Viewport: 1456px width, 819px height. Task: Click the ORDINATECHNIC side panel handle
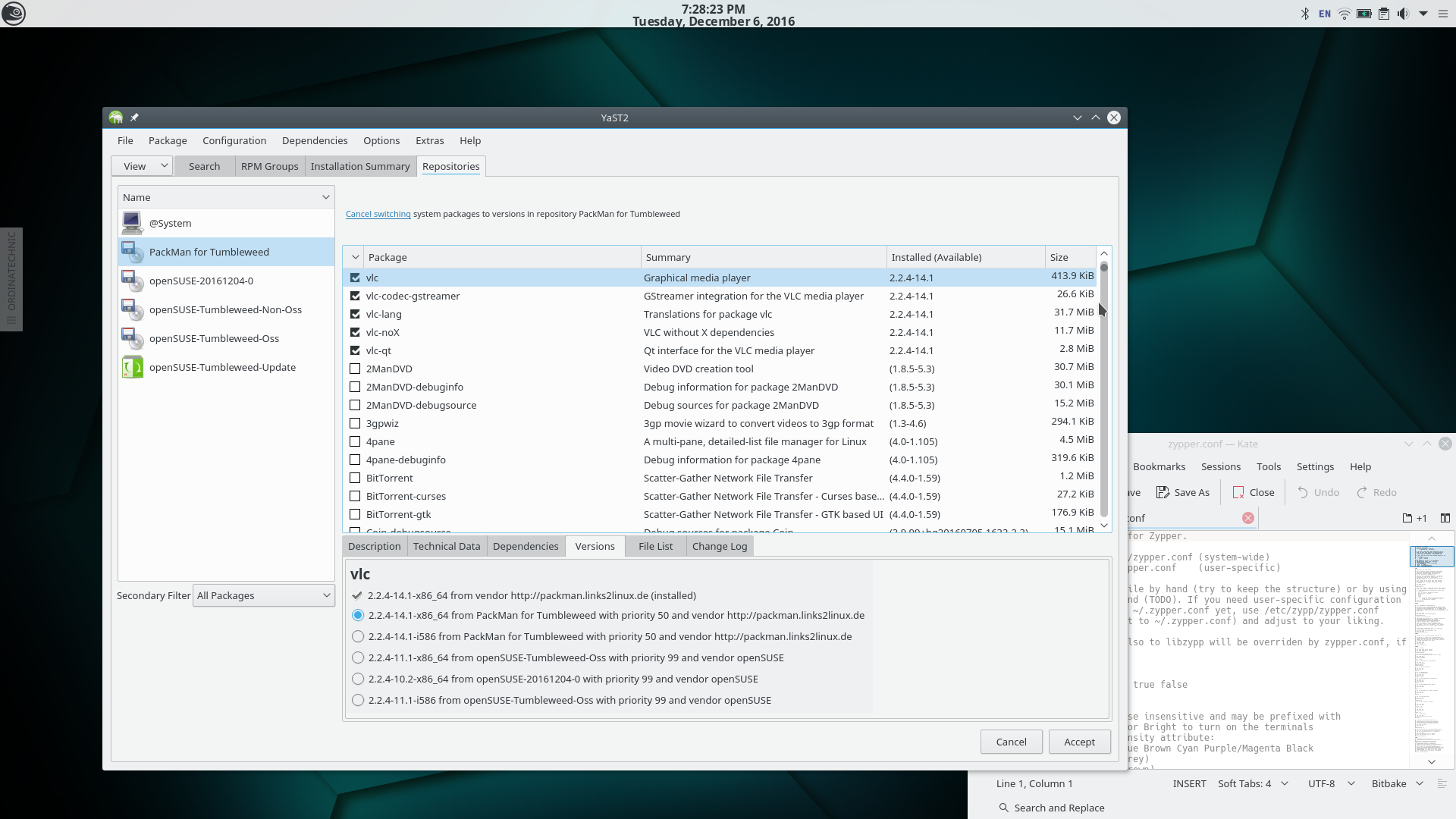coord(11,279)
